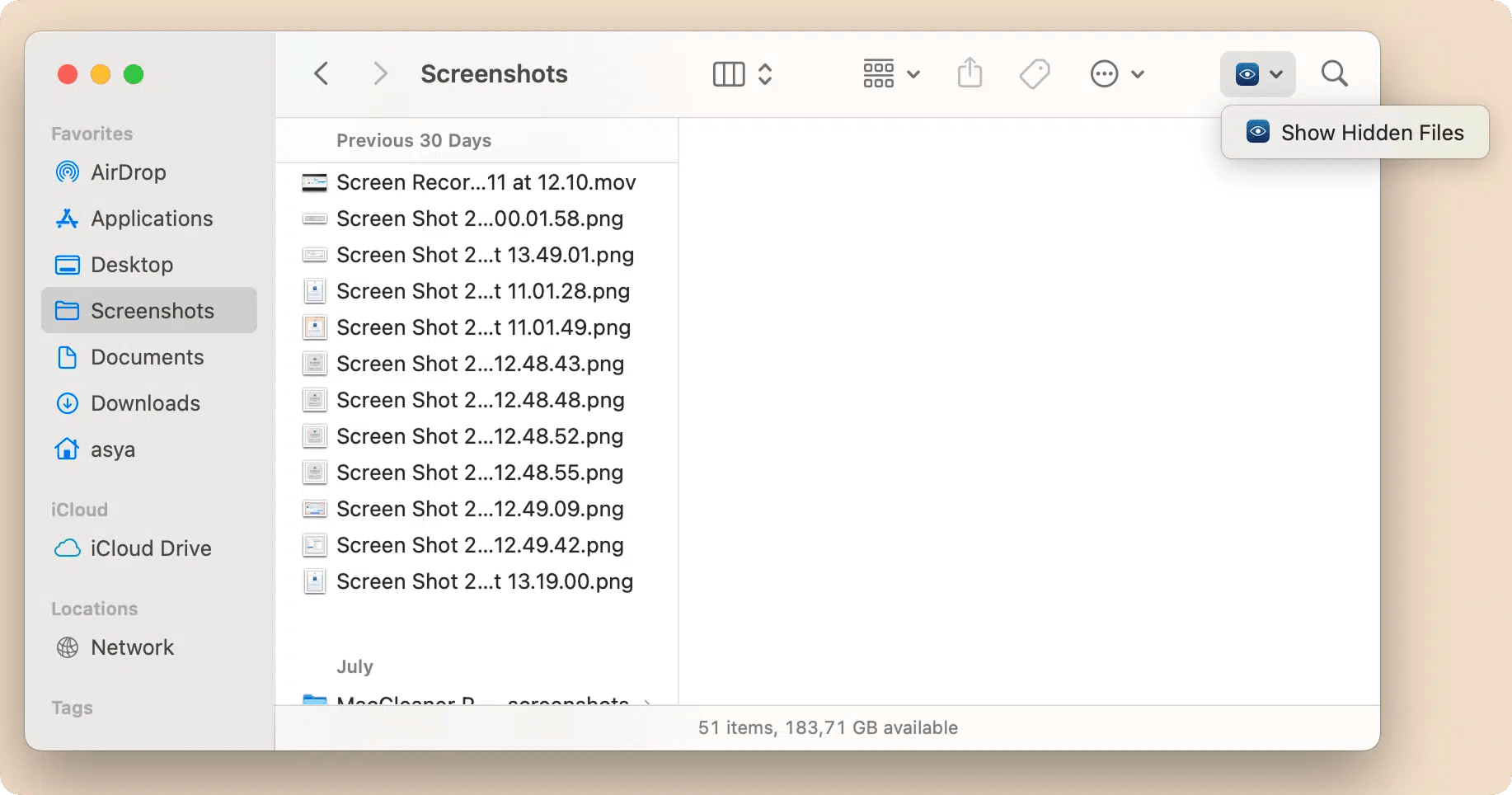1512x795 pixels.
Task: Go back using the back arrow
Action: click(x=322, y=73)
